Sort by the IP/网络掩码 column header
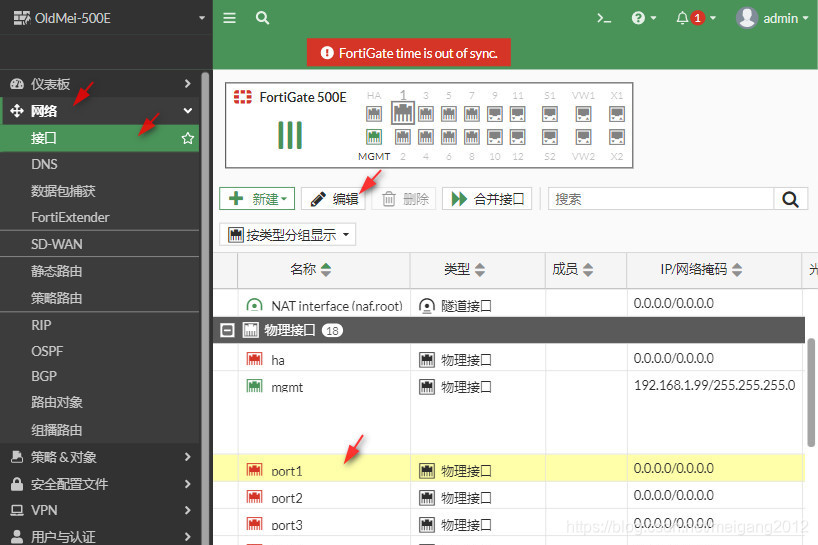 pyautogui.click(x=714, y=270)
